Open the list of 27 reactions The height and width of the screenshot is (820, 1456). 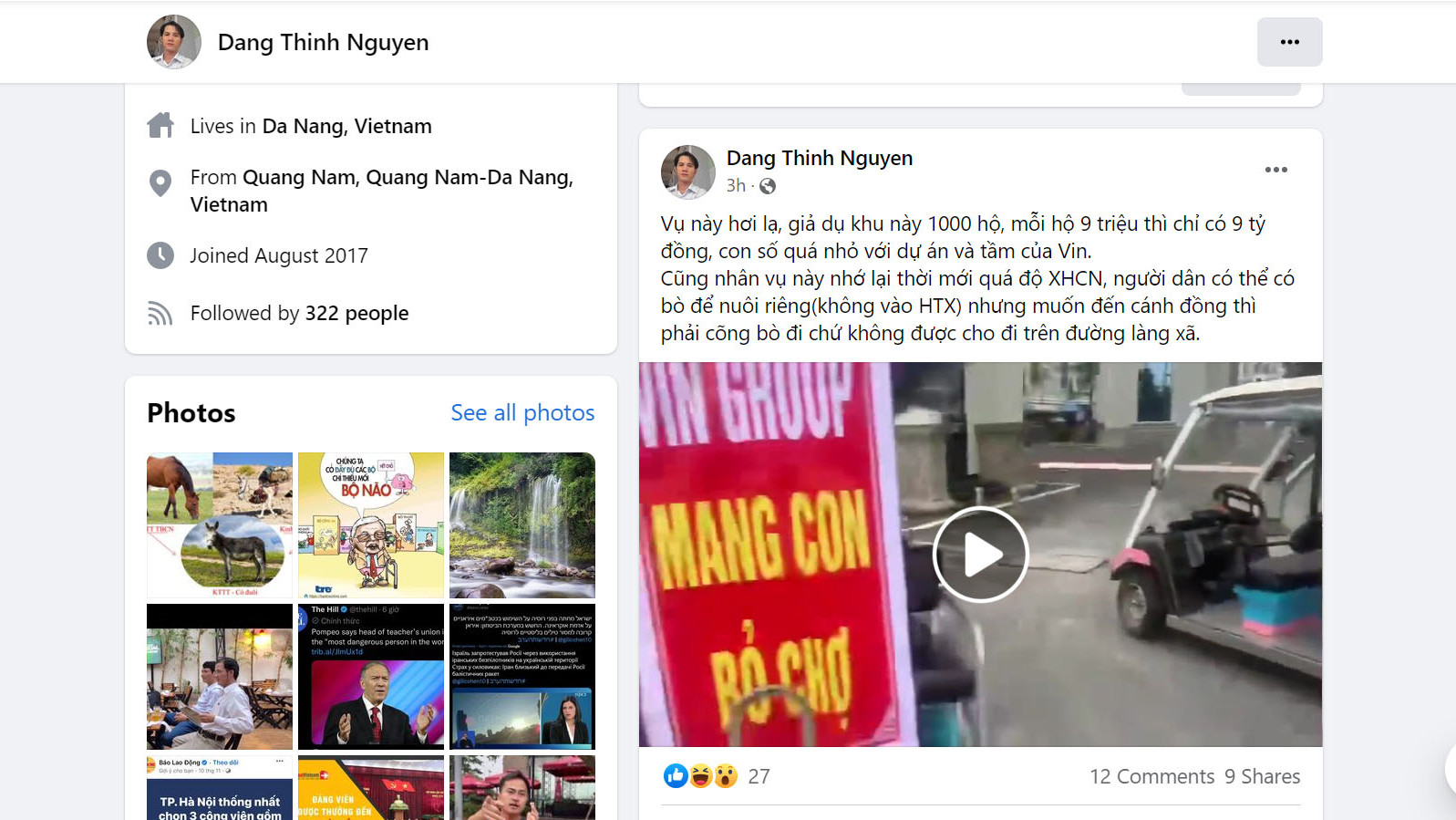click(x=759, y=777)
